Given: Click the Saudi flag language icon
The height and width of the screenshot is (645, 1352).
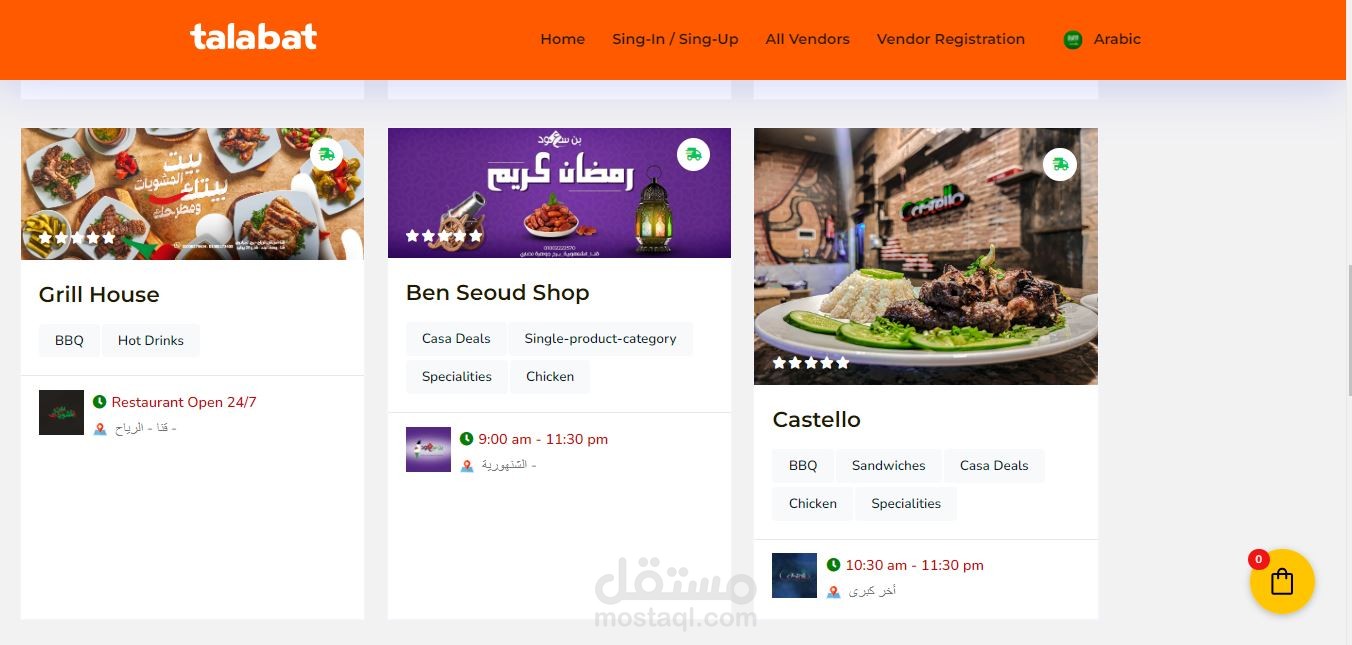Looking at the screenshot, I should tap(1073, 40).
